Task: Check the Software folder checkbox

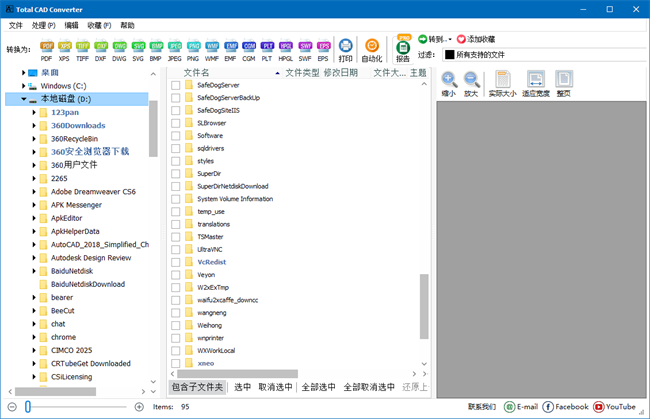Action: pos(176,136)
